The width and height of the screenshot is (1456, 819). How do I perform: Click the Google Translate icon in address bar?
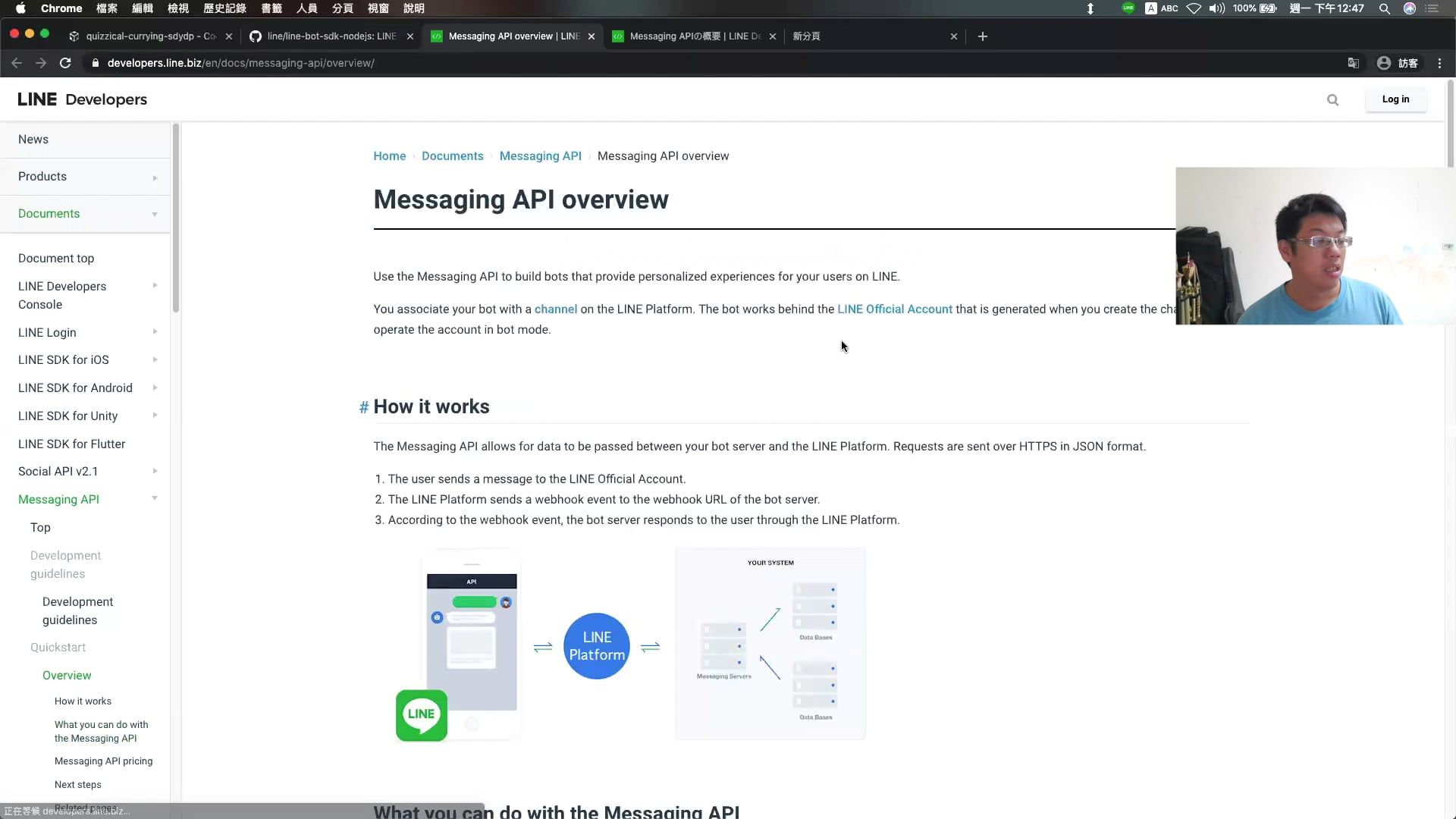[1354, 63]
